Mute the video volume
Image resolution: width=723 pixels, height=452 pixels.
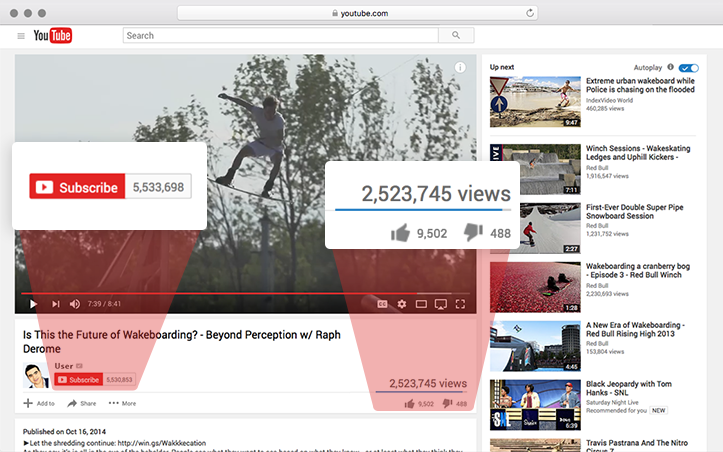click(75, 304)
